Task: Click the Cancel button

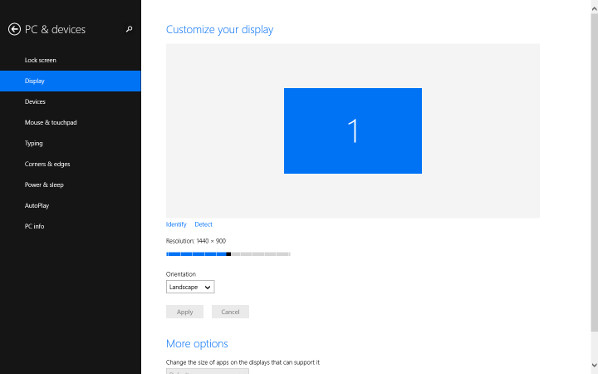Action: click(x=230, y=312)
